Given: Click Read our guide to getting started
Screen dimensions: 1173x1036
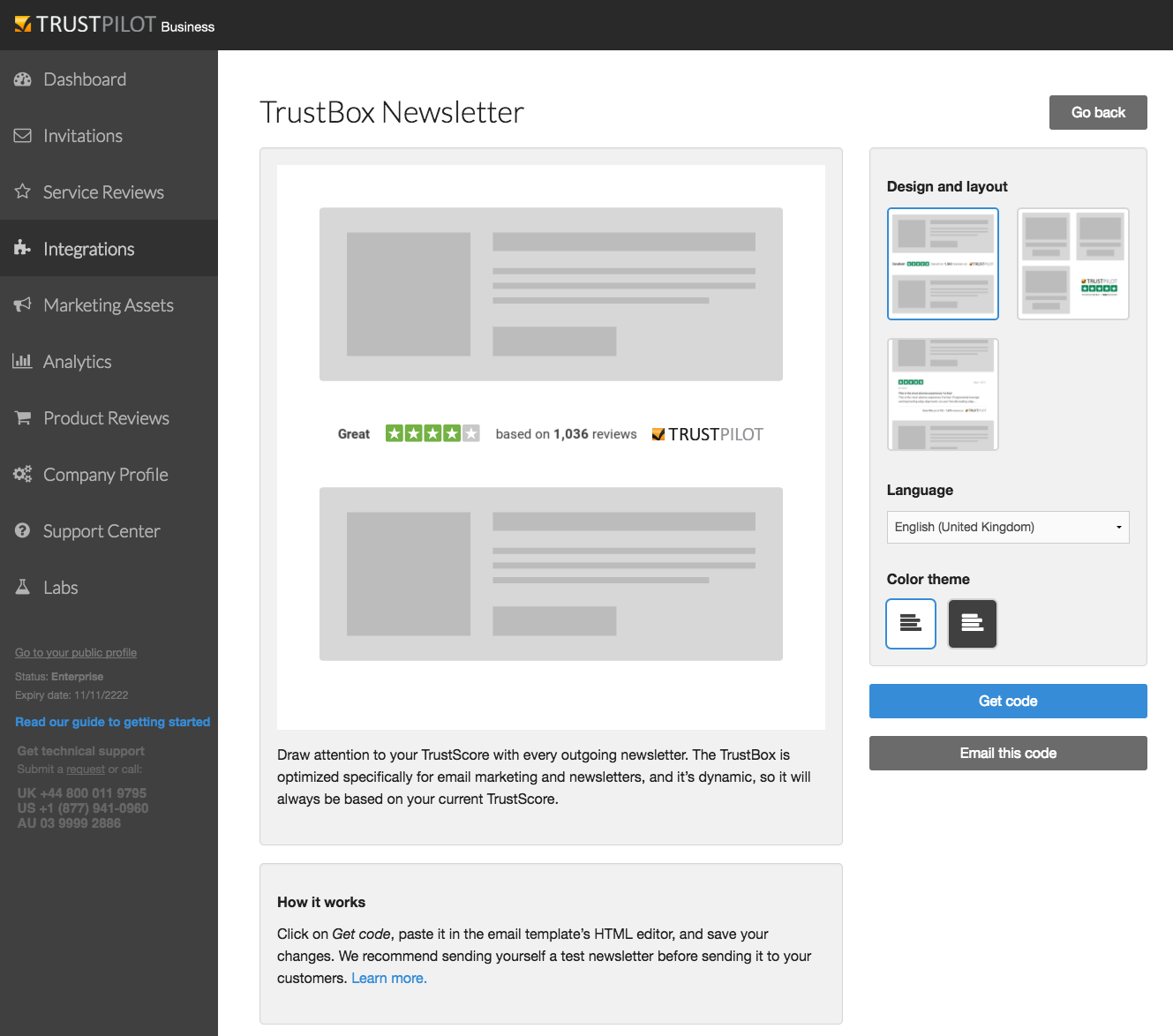Looking at the screenshot, I should point(112,722).
